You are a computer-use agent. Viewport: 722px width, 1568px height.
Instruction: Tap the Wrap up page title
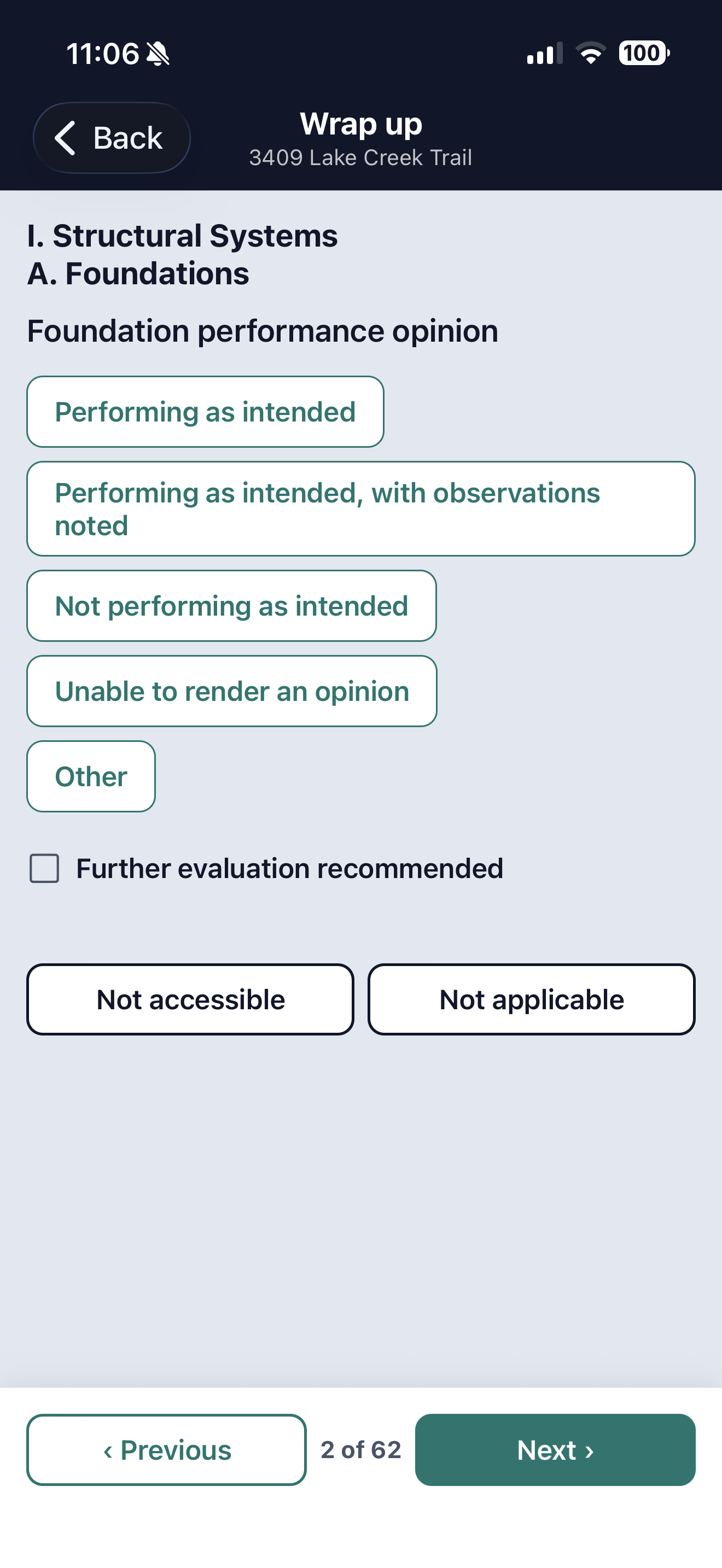361,124
